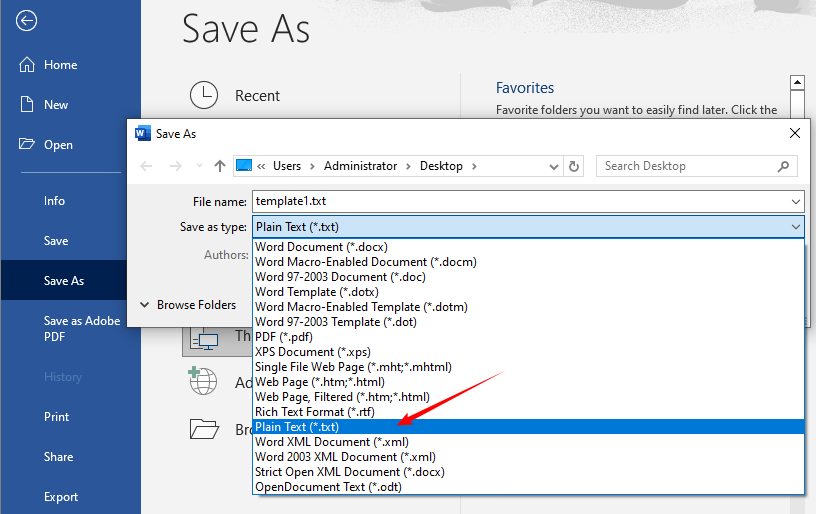Screen dimensions: 816x514
Task: Choose Word 2003 XML Document (*.xml)
Action: (x=528, y=457)
